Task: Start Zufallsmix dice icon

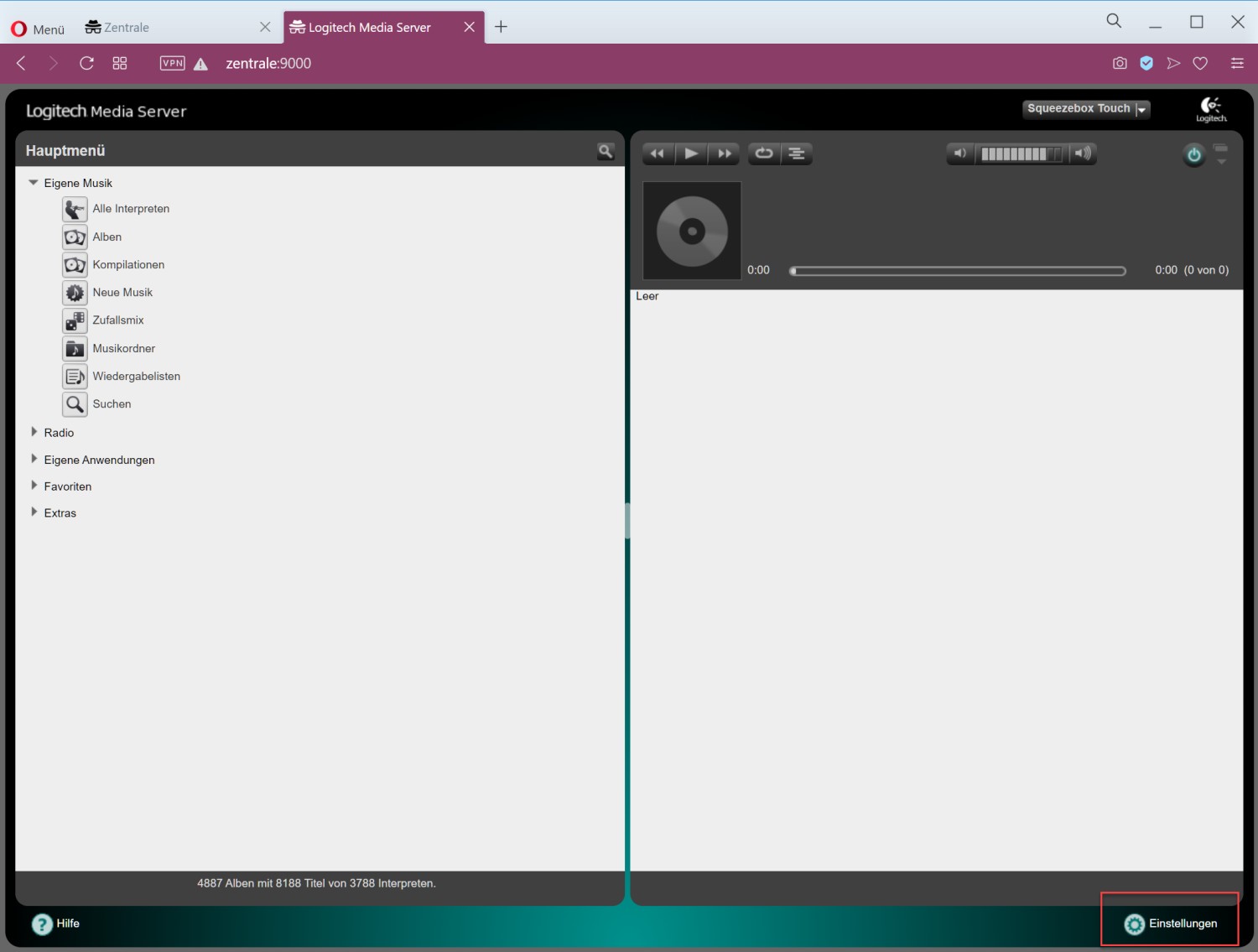Action: [75, 320]
